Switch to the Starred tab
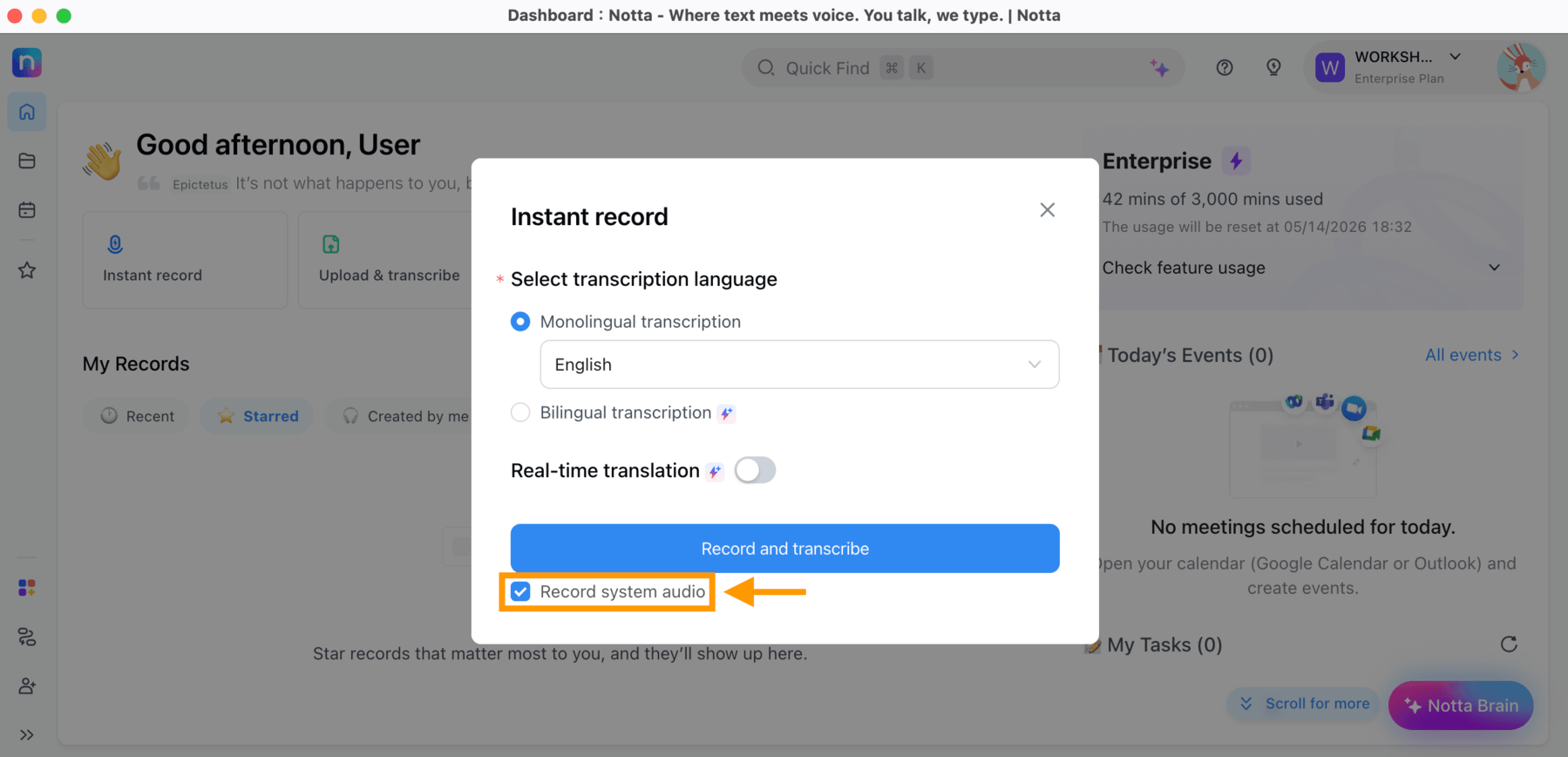 tap(258, 416)
